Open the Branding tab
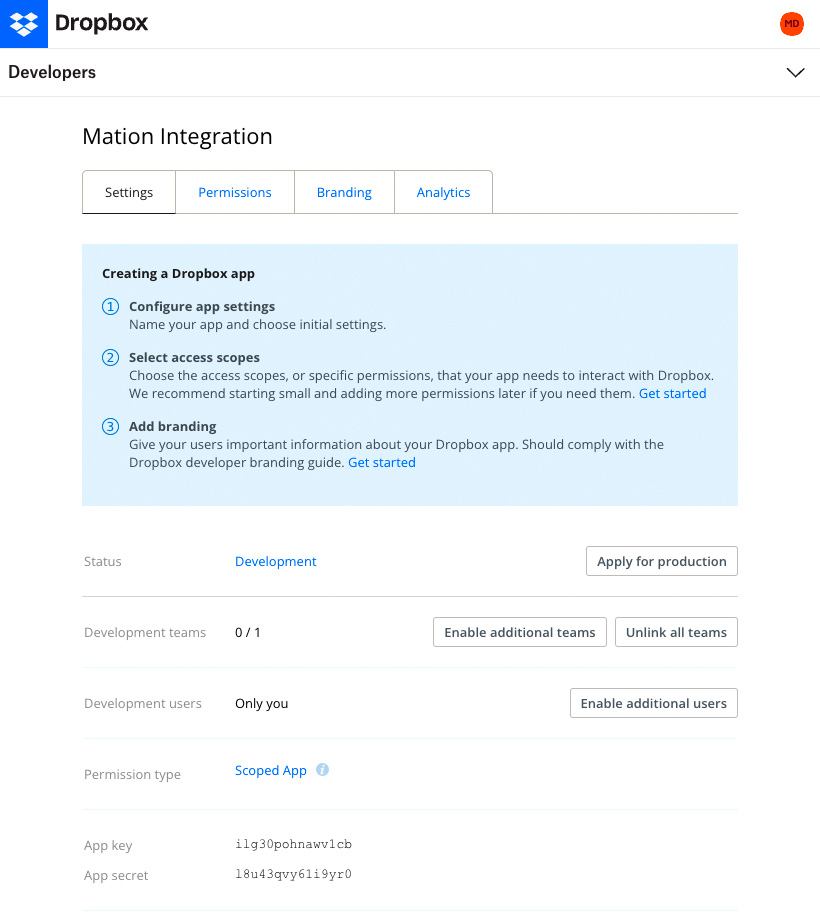The height and width of the screenshot is (920, 820). 344,192
